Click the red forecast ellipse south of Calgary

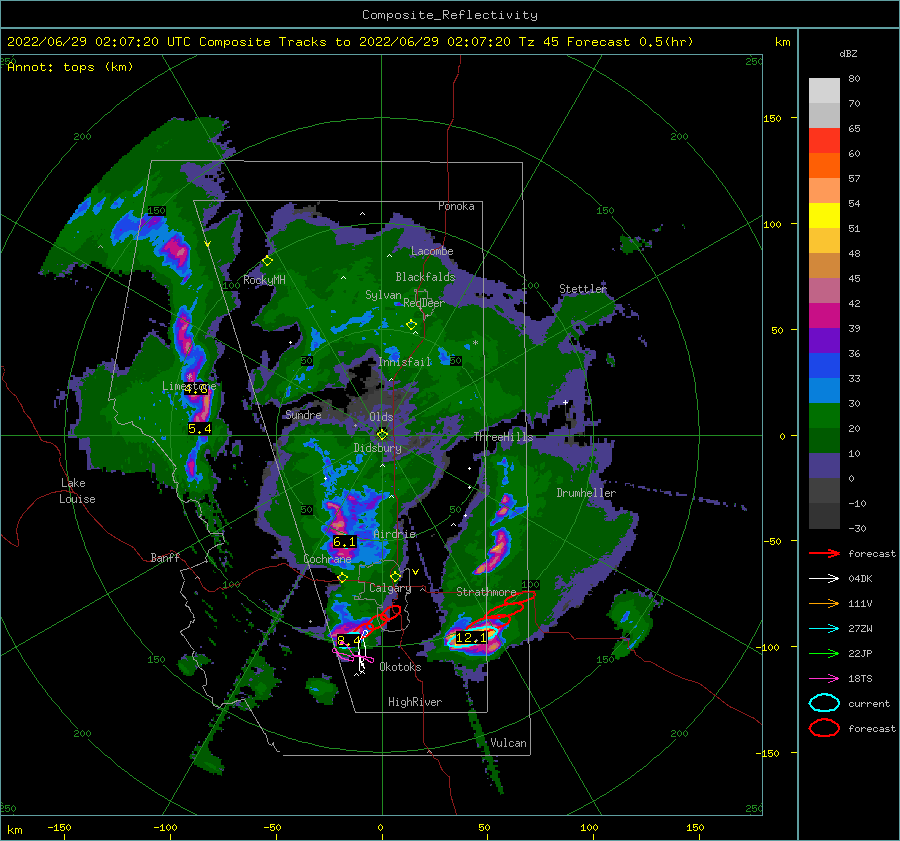tap(390, 614)
